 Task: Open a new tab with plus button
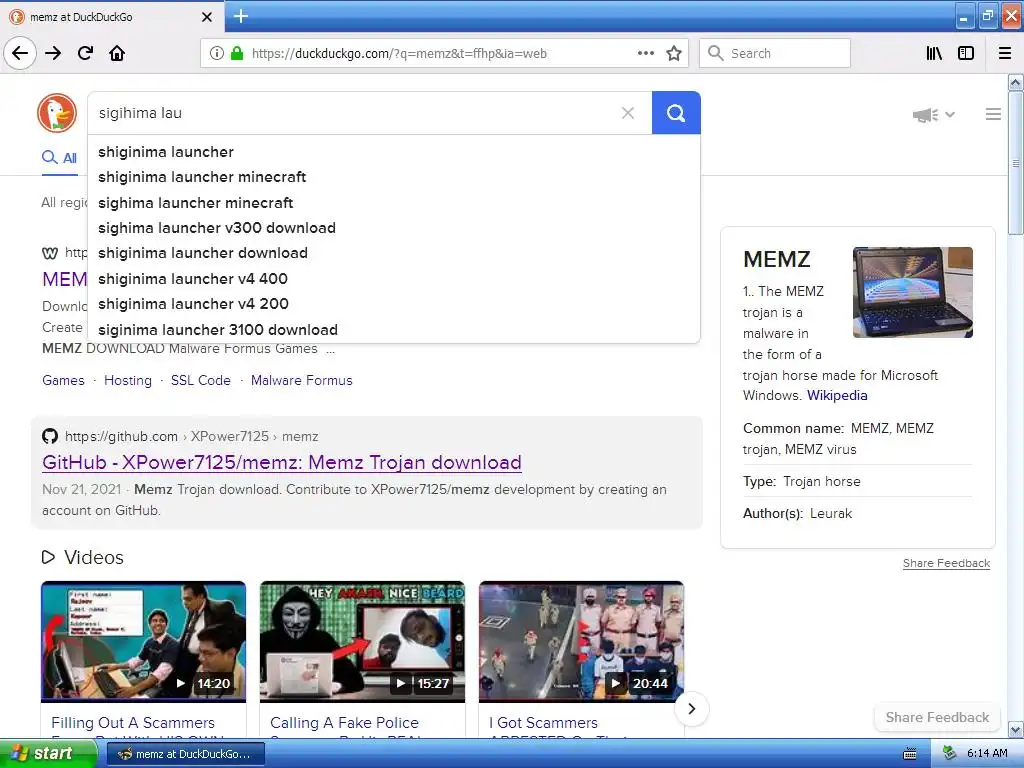click(x=240, y=16)
